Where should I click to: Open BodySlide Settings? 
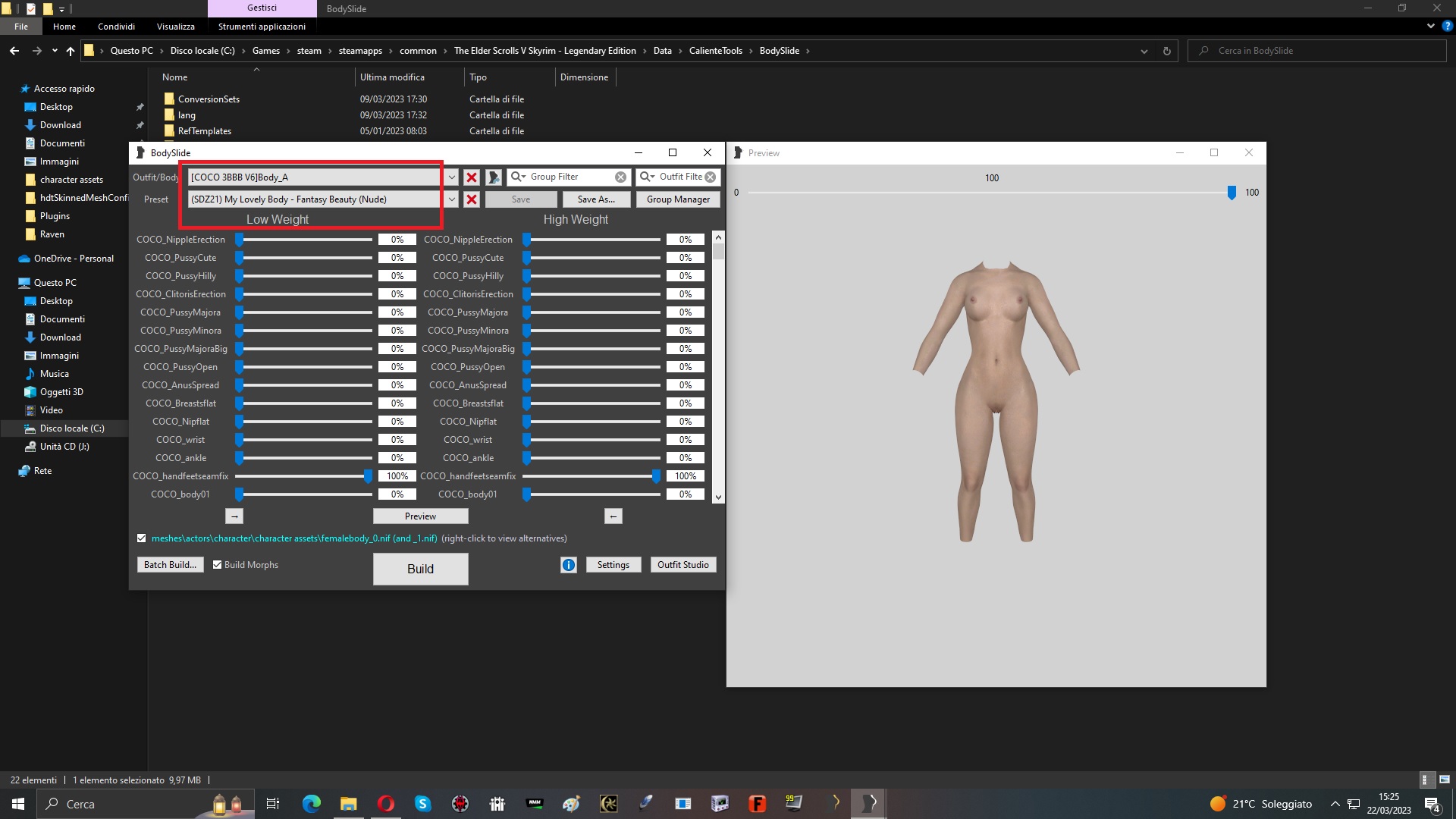613,565
